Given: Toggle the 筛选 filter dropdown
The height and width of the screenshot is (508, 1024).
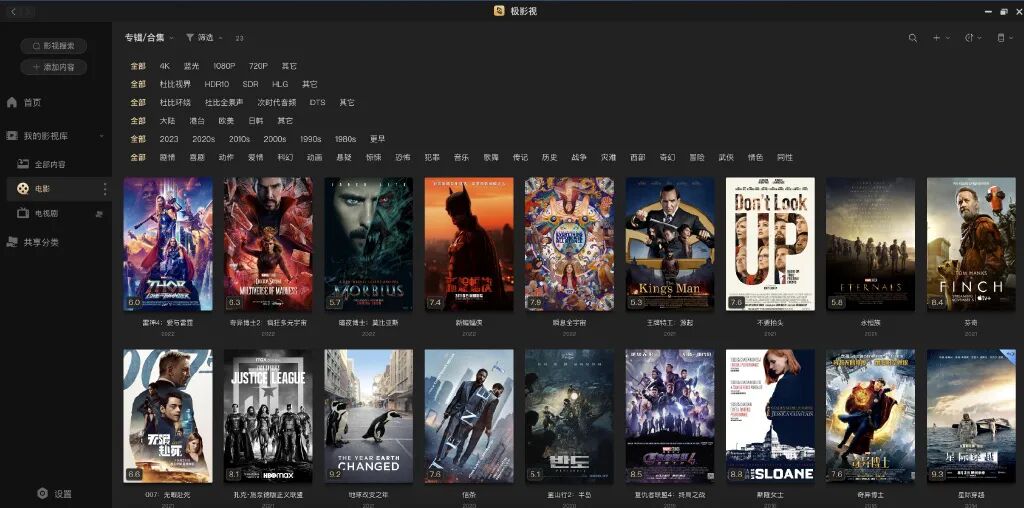Looking at the screenshot, I should click(x=204, y=38).
